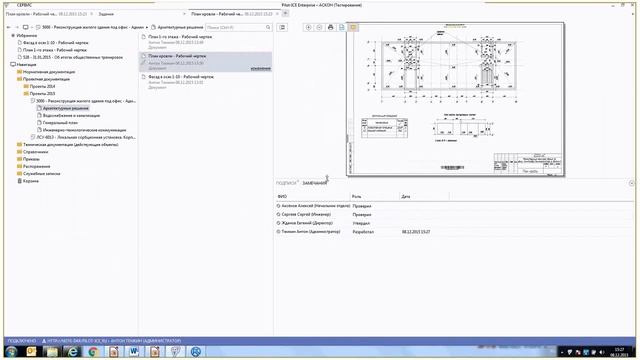Click the magnifier icon in the search box
The width and height of the screenshot is (640, 360).
268,27
